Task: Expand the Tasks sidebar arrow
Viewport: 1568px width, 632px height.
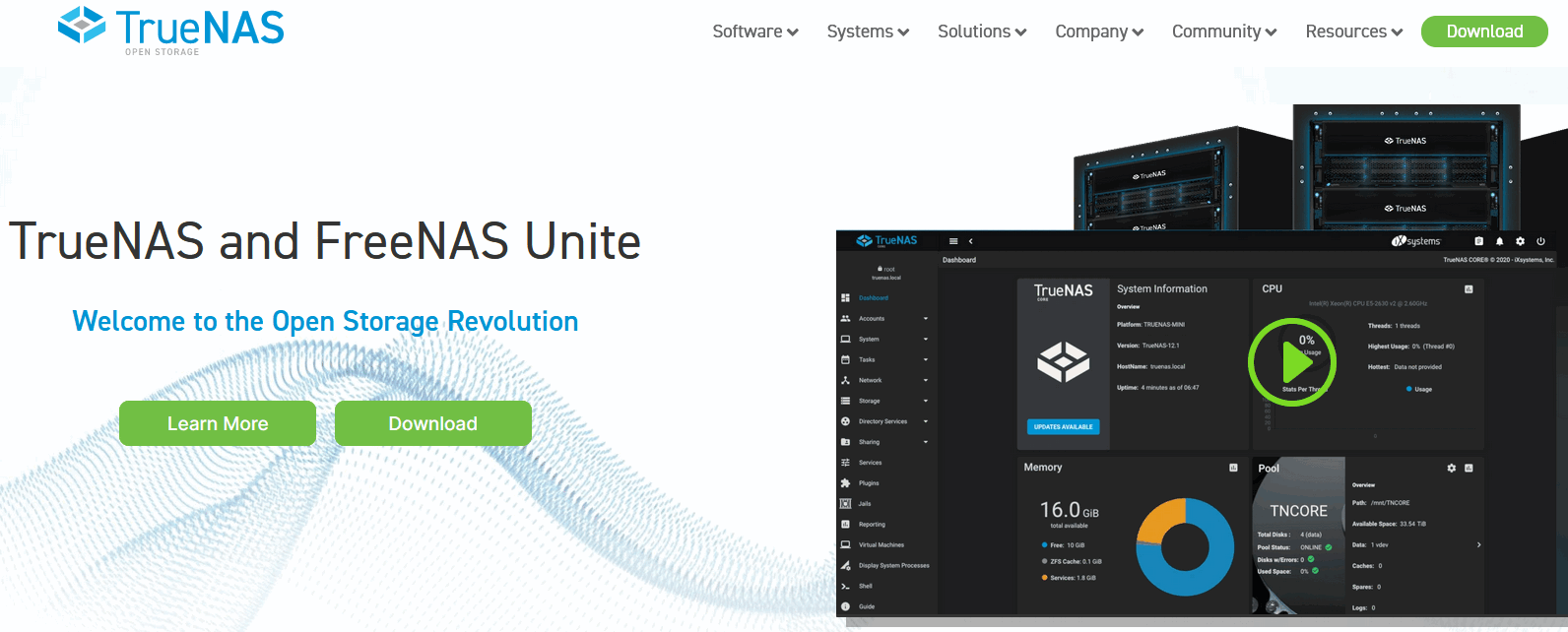Action: click(926, 360)
